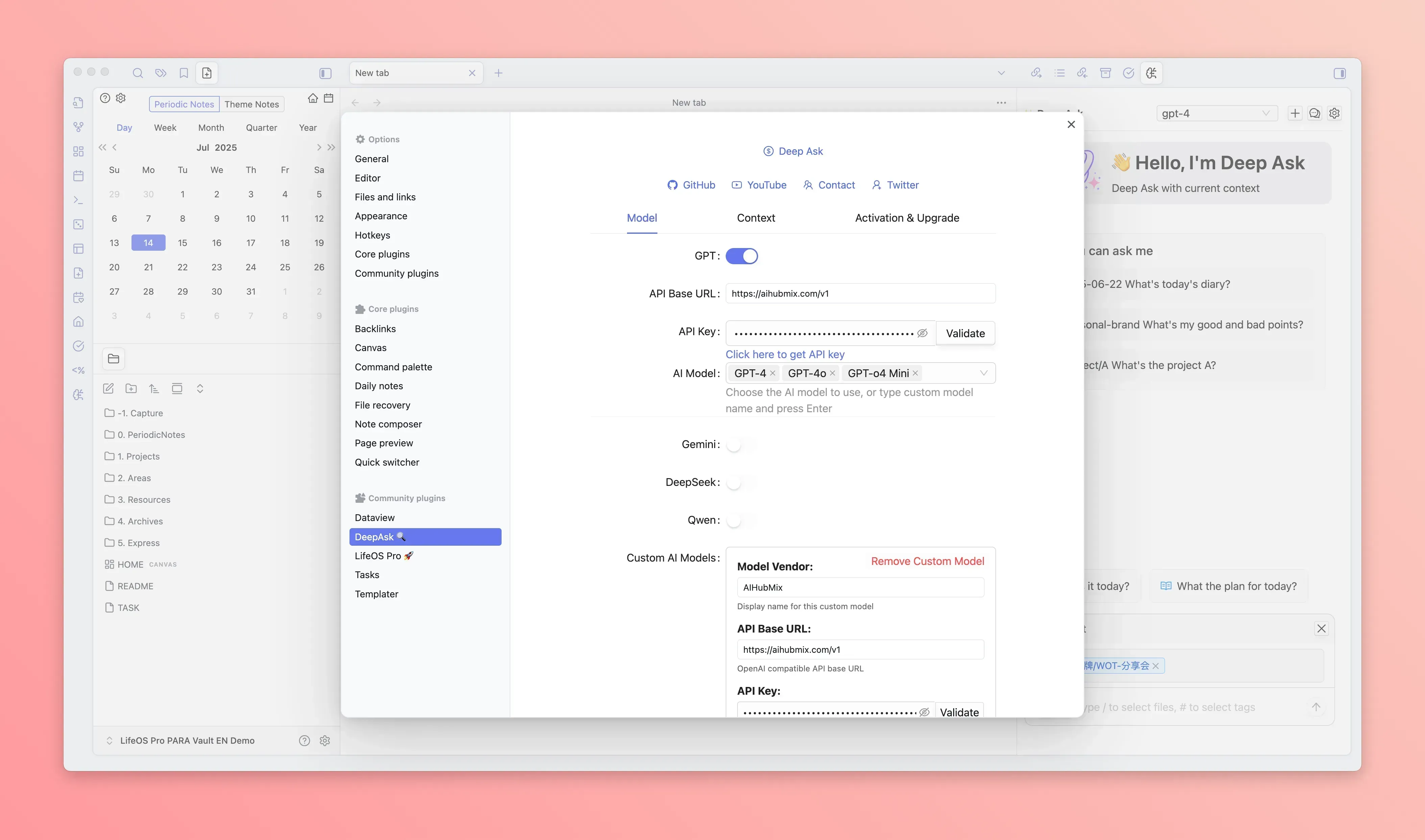Open Community plugins in settings sidebar

pos(396,273)
